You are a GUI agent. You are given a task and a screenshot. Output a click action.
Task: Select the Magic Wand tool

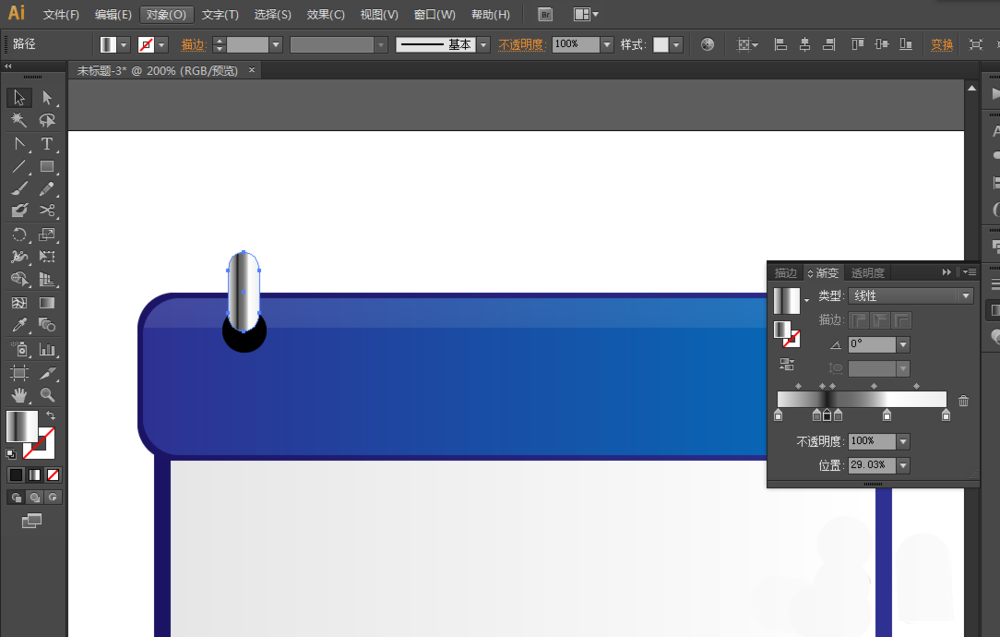[19, 121]
